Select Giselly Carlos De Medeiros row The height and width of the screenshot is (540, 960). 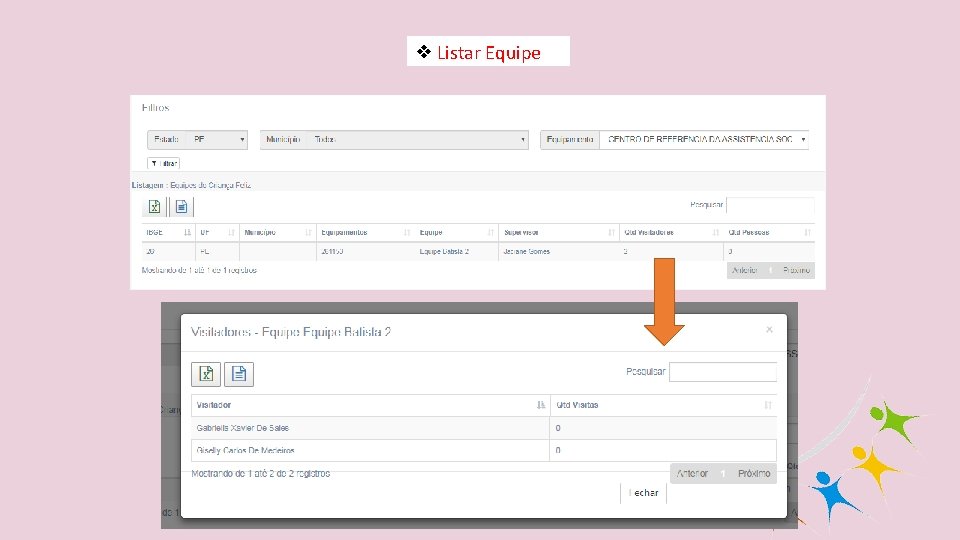(x=484, y=451)
